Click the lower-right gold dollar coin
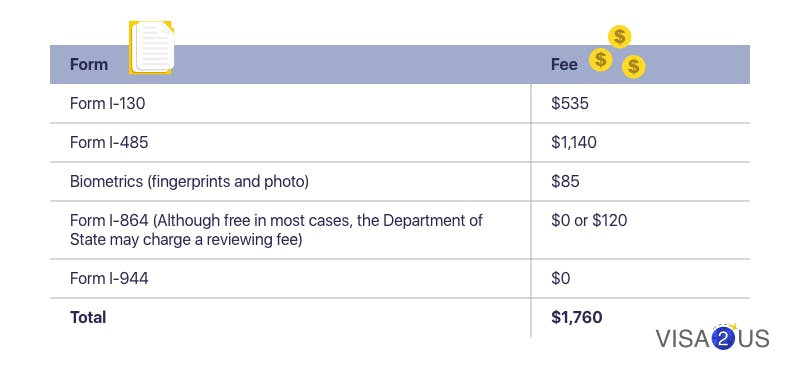The image size is (800, 383). tap(634, 66)
